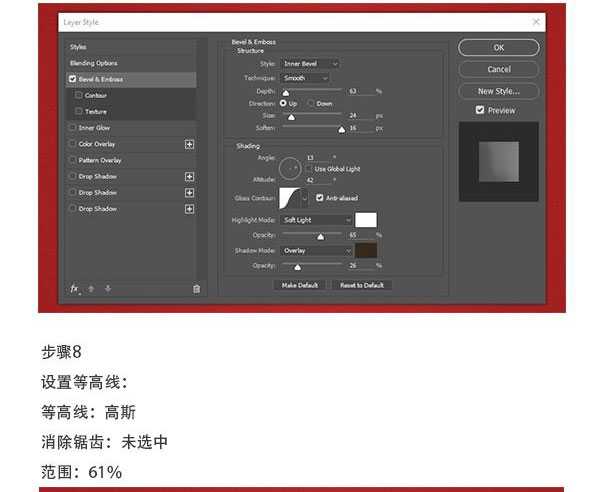The width and height of the screenshot is (600, 492).
Task: Click plus icon next to Color Overlay
Action: [189, 144]
